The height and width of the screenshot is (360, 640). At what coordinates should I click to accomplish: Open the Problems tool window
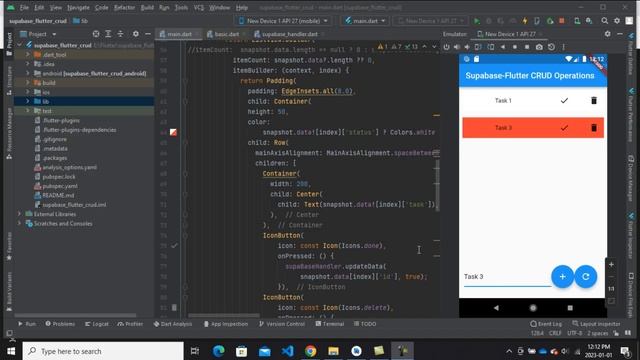point(60,324)
